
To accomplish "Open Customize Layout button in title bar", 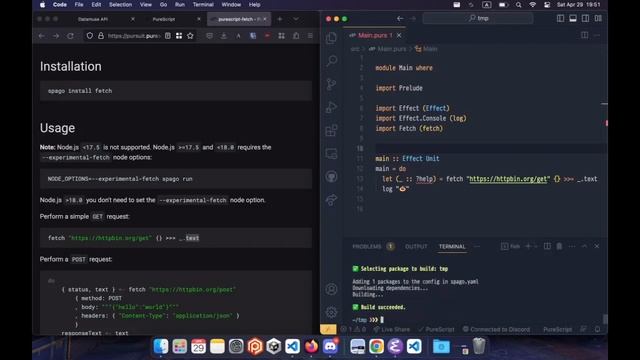I will tap(598, 18).
